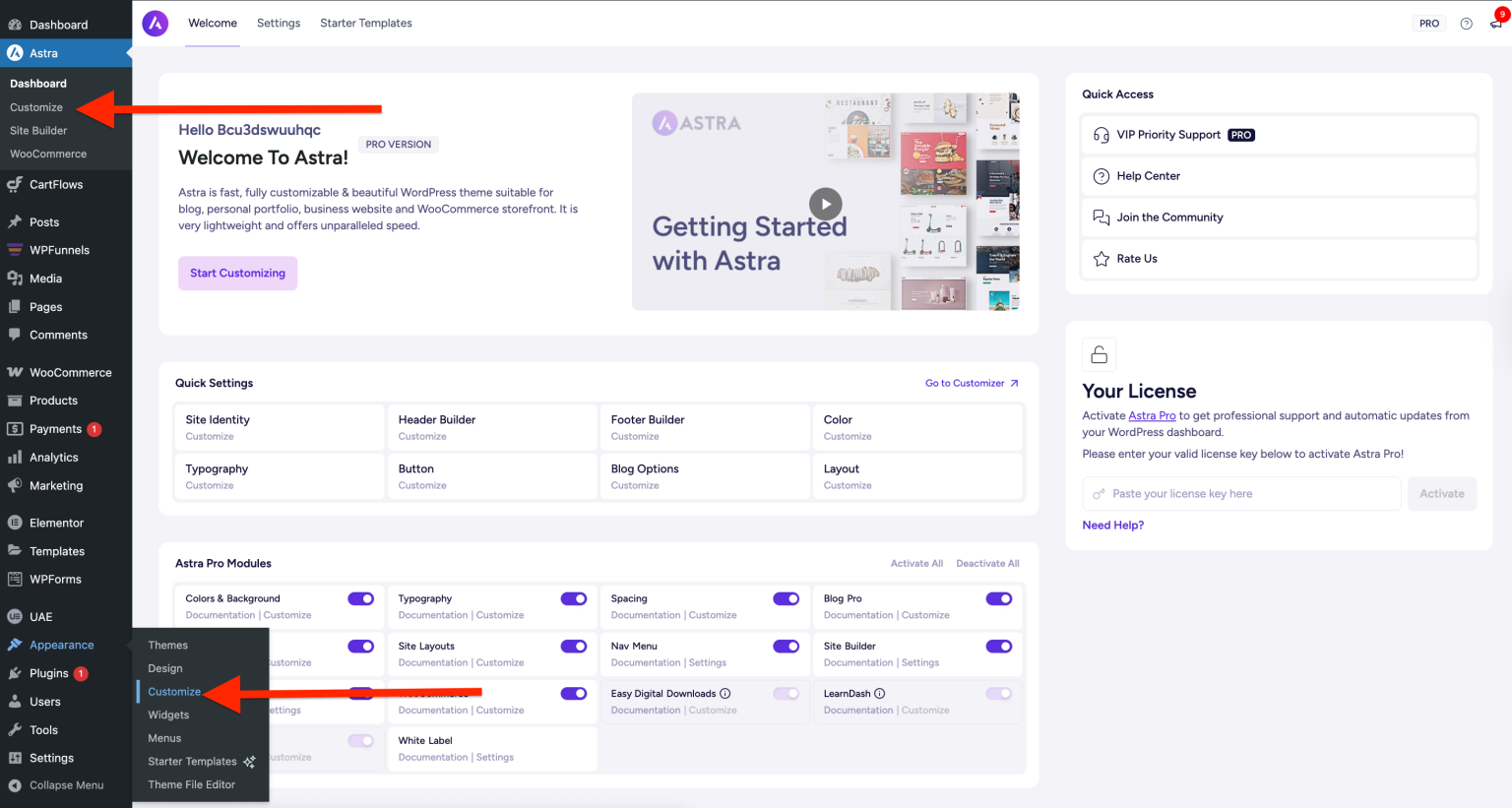Play the Getting Started with Astra video
1512x808 pixels.
(x=825, y=204)
